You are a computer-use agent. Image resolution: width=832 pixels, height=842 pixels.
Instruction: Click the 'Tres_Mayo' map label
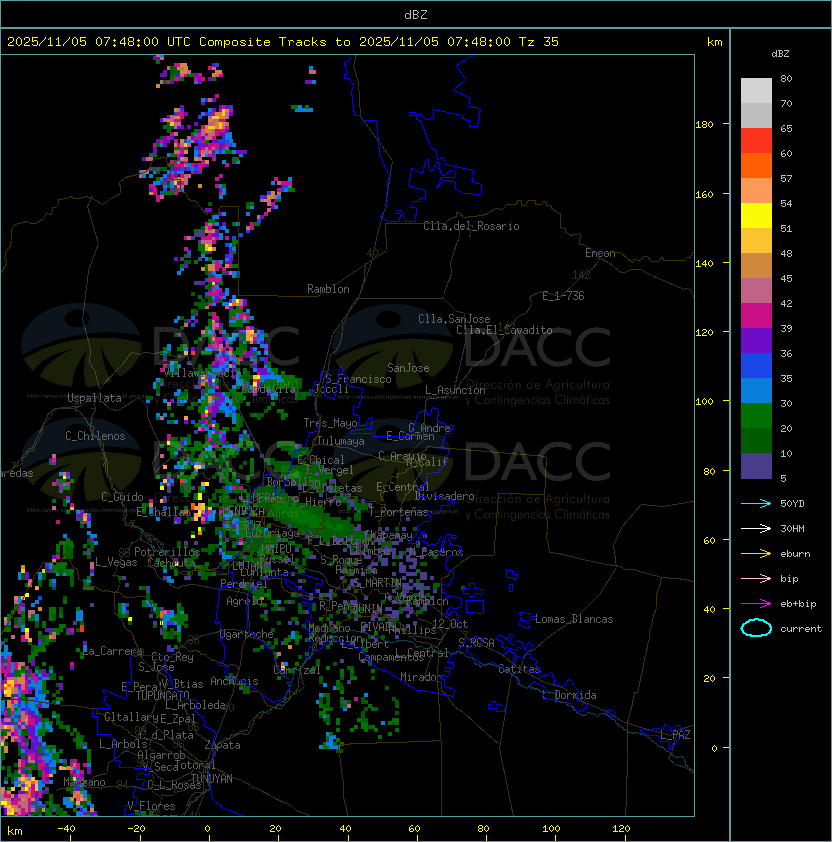(x=330, y=423)
